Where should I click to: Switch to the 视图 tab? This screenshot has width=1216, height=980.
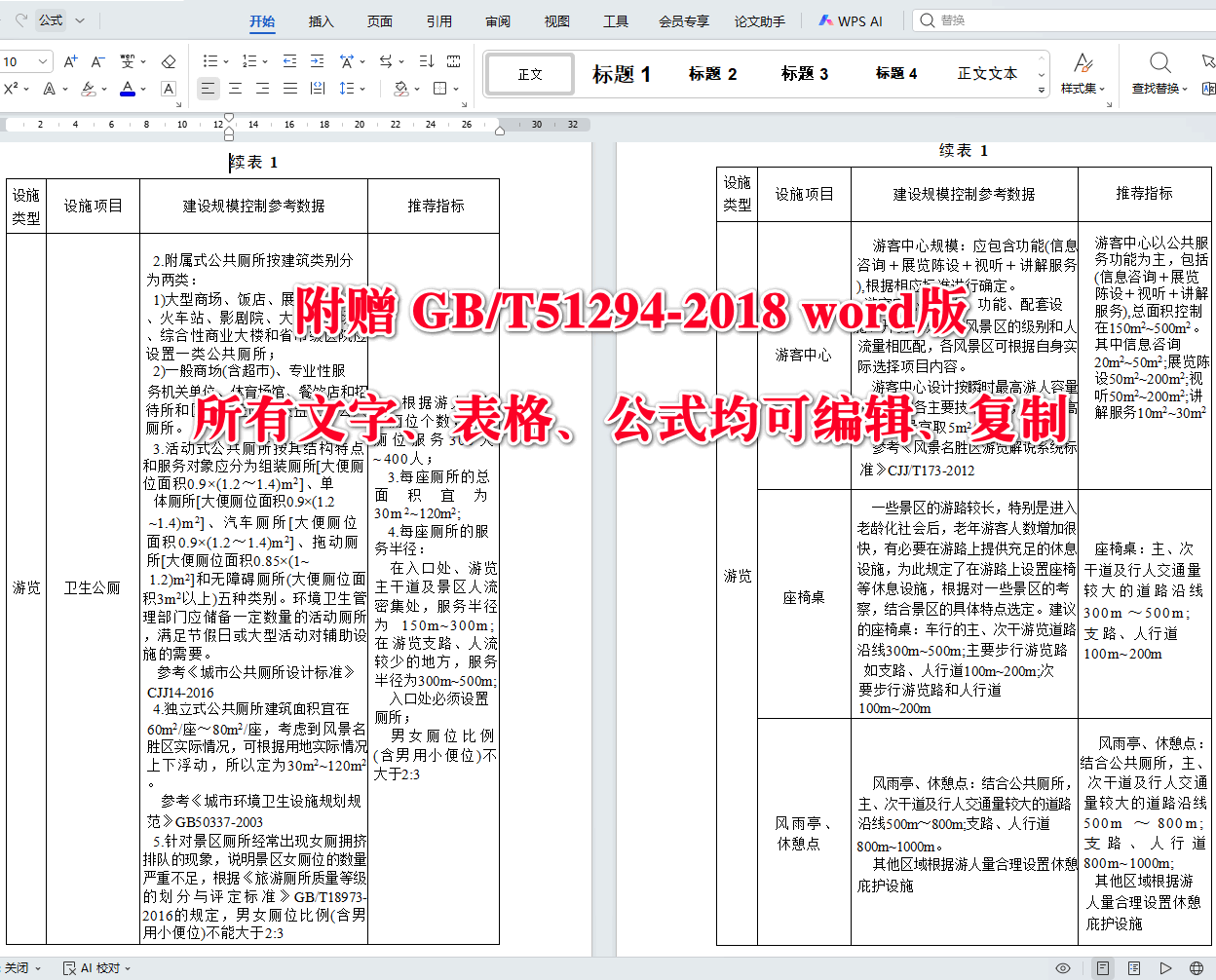[557, 20]
